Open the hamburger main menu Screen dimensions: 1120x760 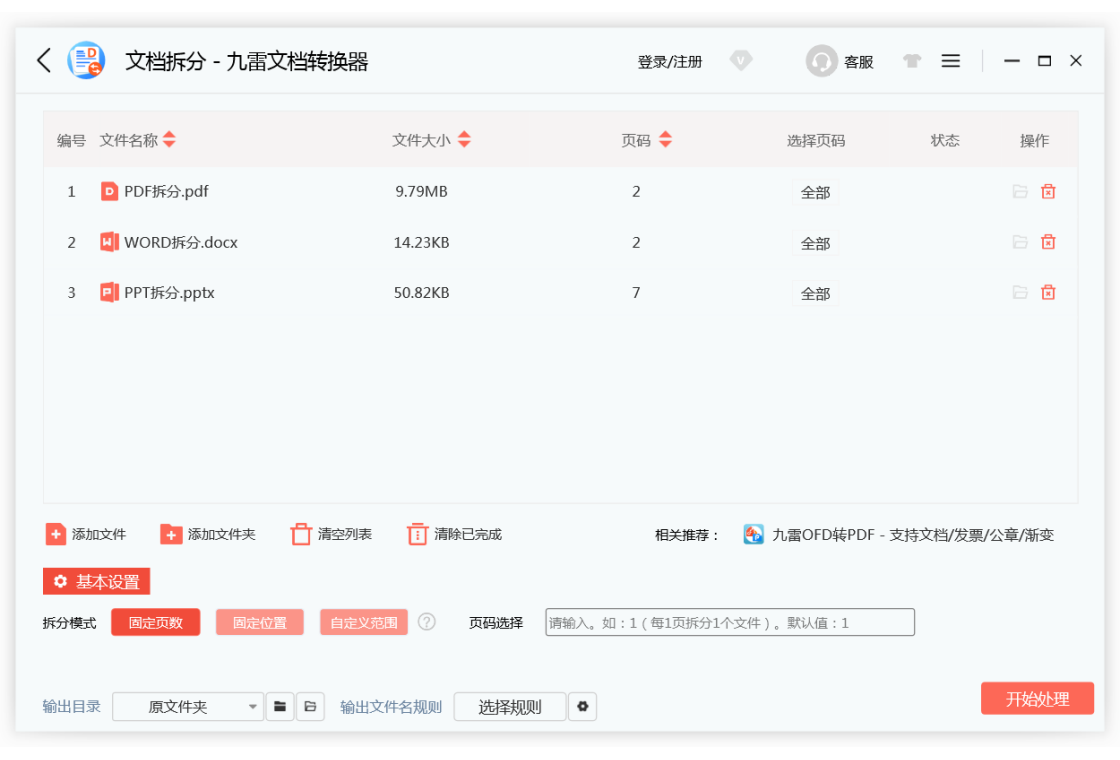(x=950, y=61)
